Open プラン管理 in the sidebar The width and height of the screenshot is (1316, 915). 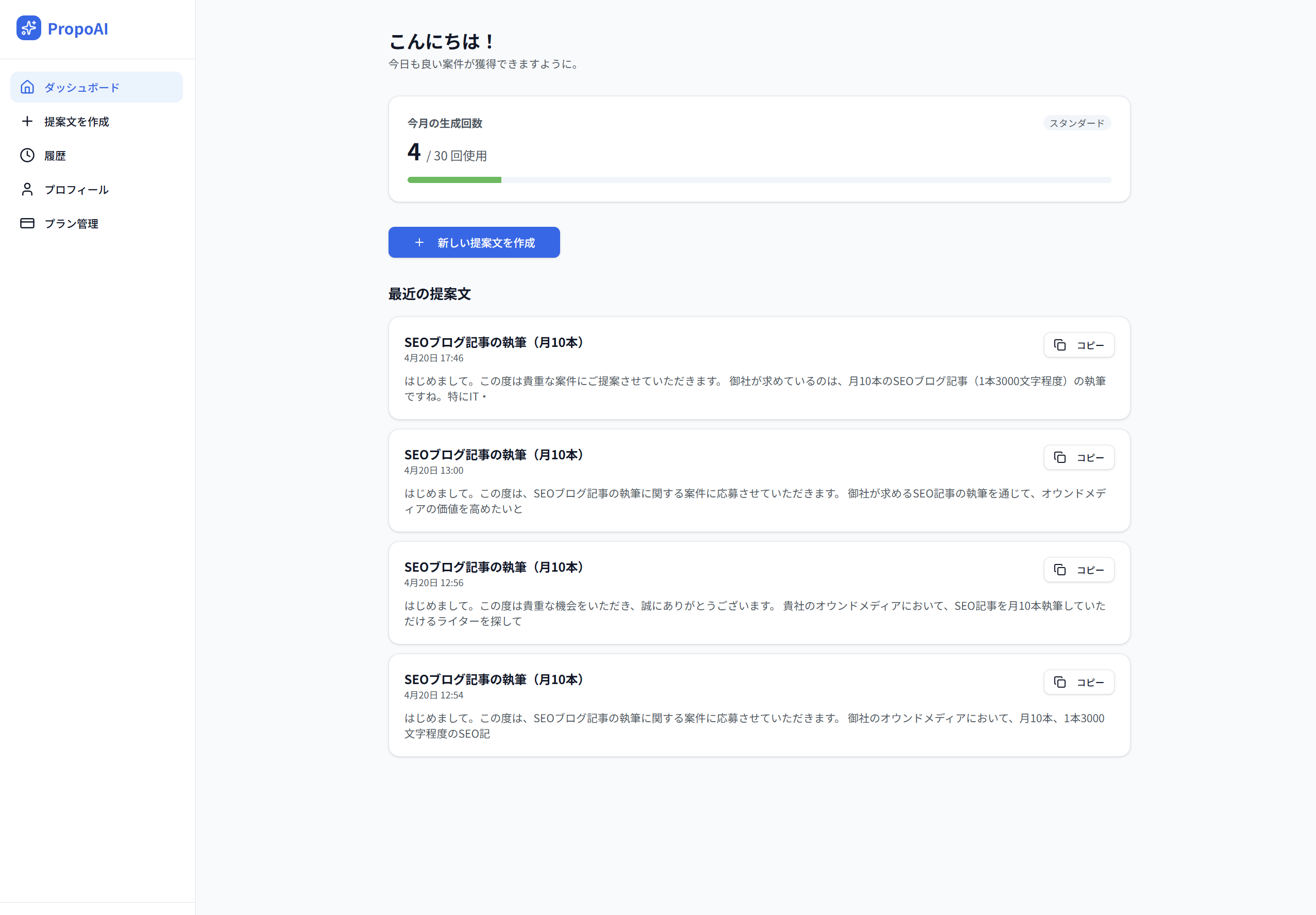click(72, 224)
